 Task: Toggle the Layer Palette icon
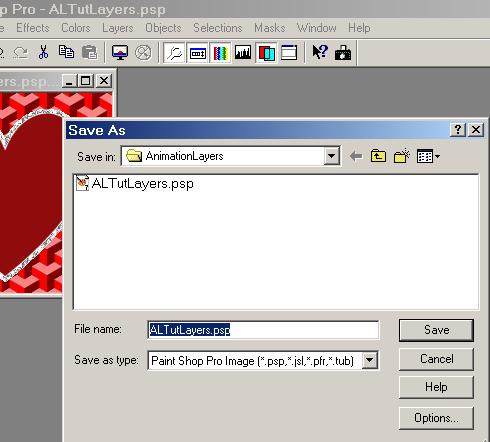pos(266,53)
